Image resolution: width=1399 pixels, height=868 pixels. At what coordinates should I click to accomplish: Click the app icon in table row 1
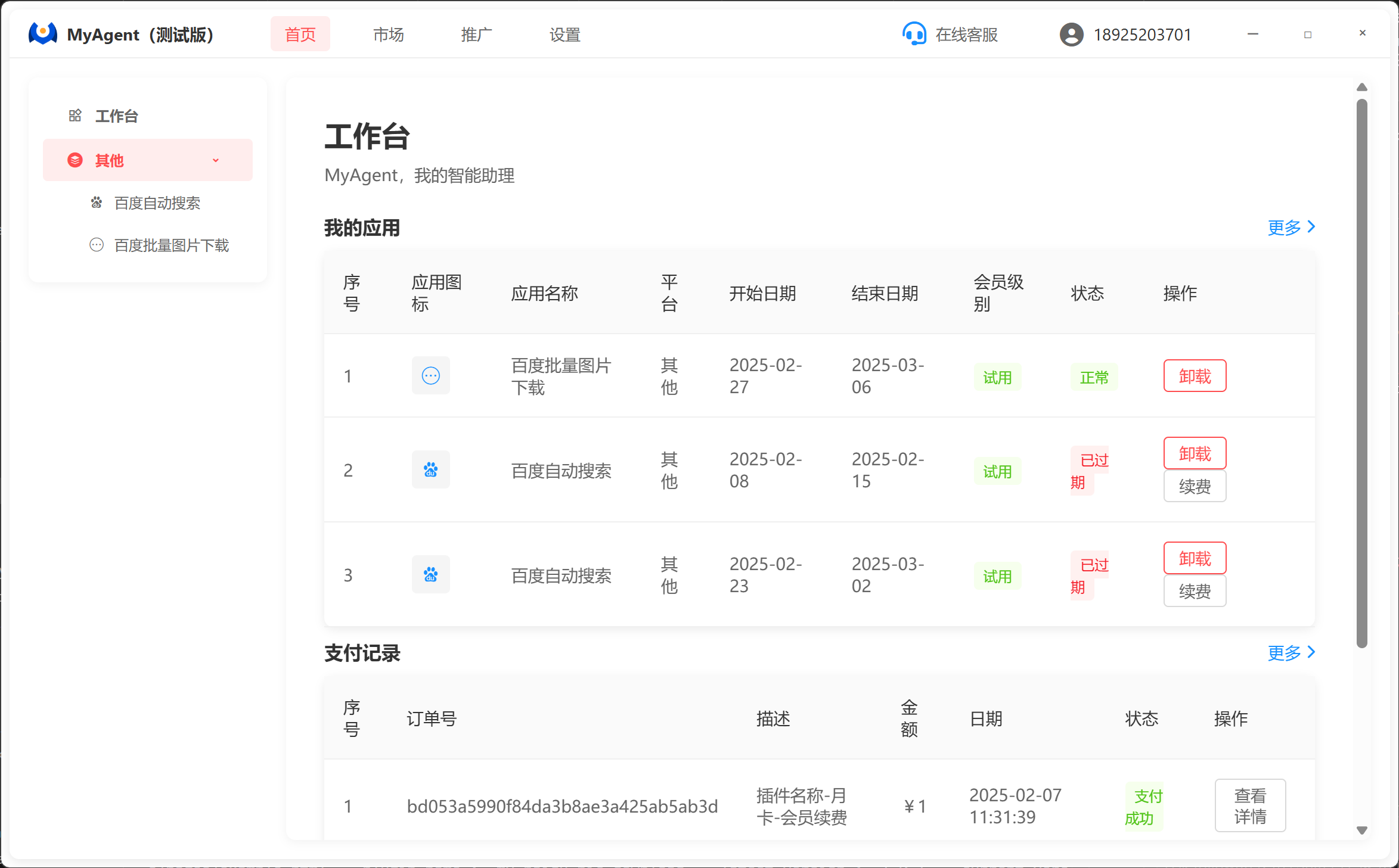(x=430, y=375)
